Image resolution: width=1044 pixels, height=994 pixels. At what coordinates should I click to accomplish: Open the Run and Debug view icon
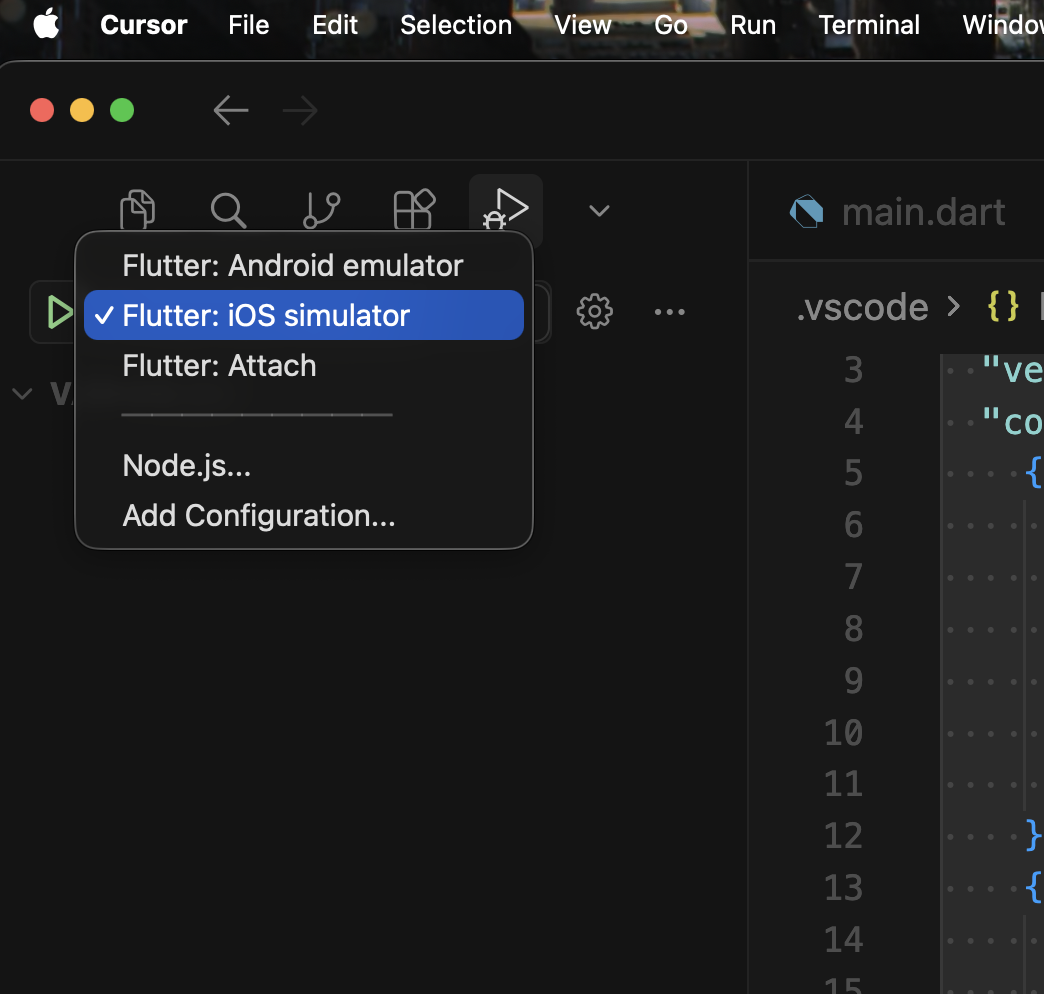506,209
